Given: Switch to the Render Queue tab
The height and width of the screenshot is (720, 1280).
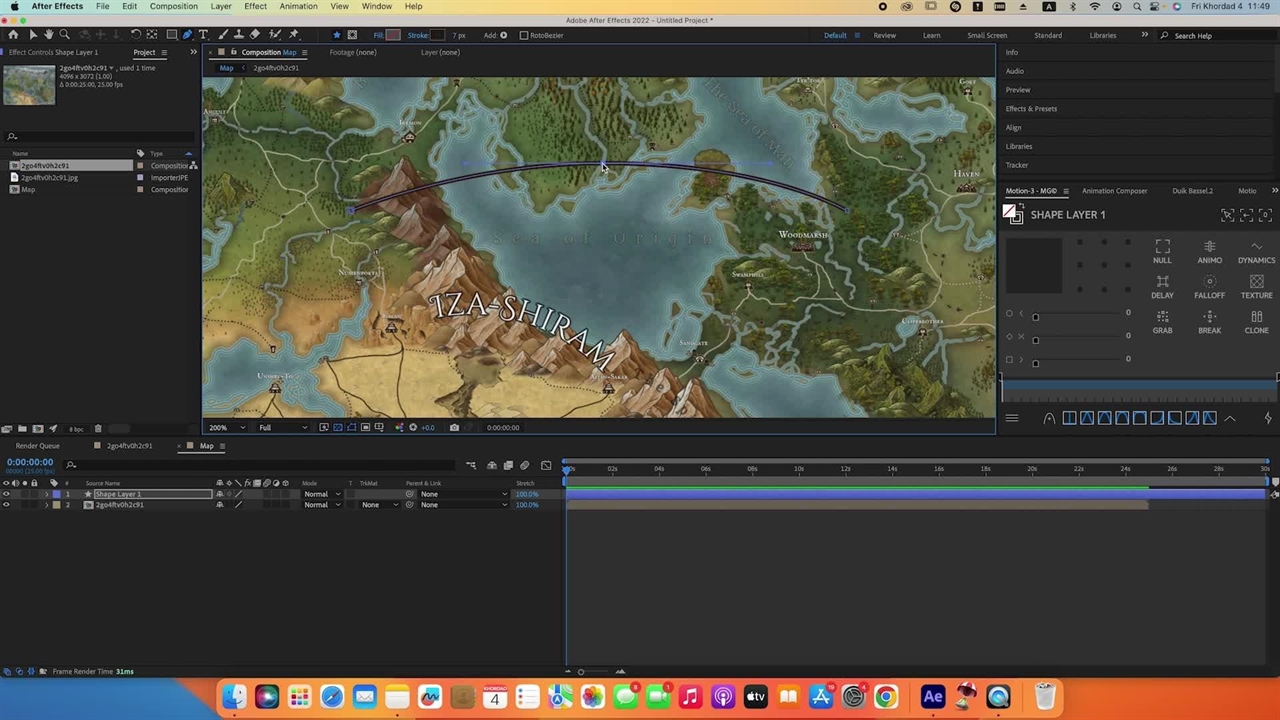Looking at the screenshot, I should tap(37, 446).
